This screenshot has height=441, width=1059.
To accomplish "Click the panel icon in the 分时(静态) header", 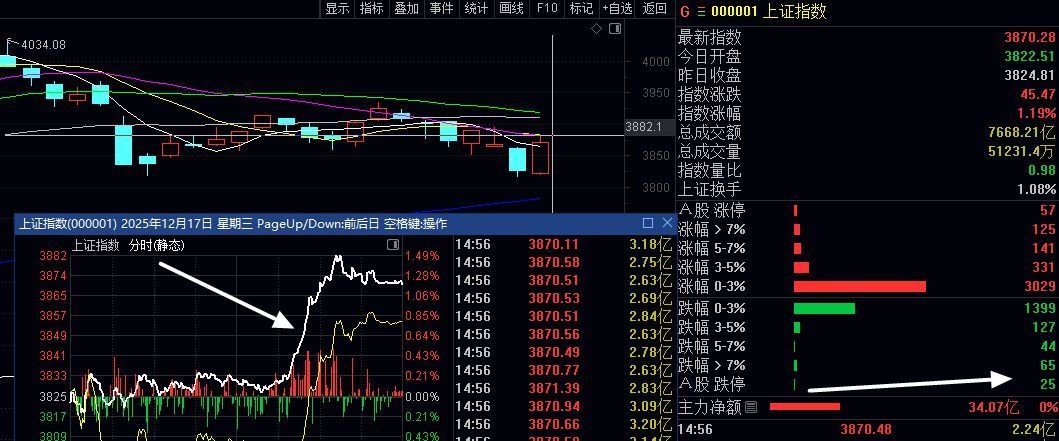I will [393, 245].
